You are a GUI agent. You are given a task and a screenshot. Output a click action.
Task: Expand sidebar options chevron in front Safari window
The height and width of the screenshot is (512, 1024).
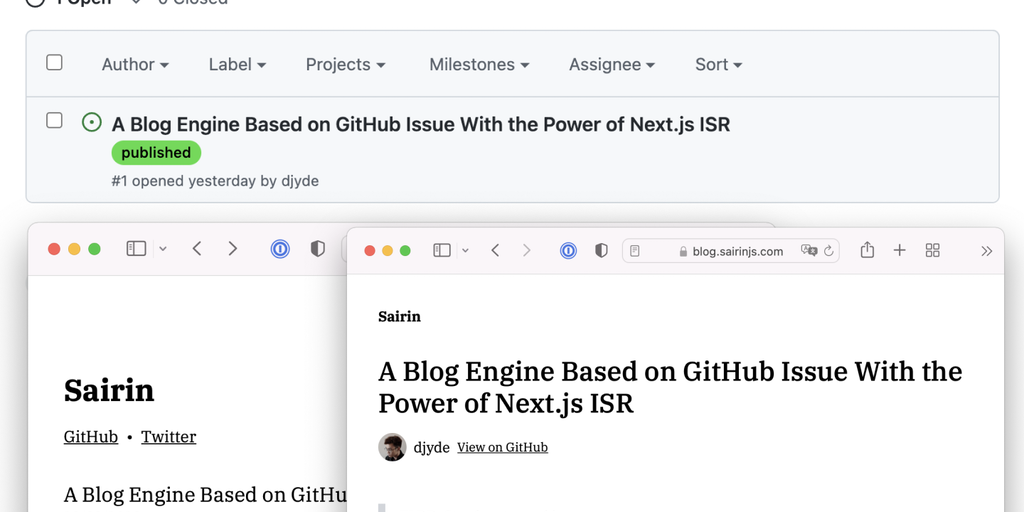[465, 250]
